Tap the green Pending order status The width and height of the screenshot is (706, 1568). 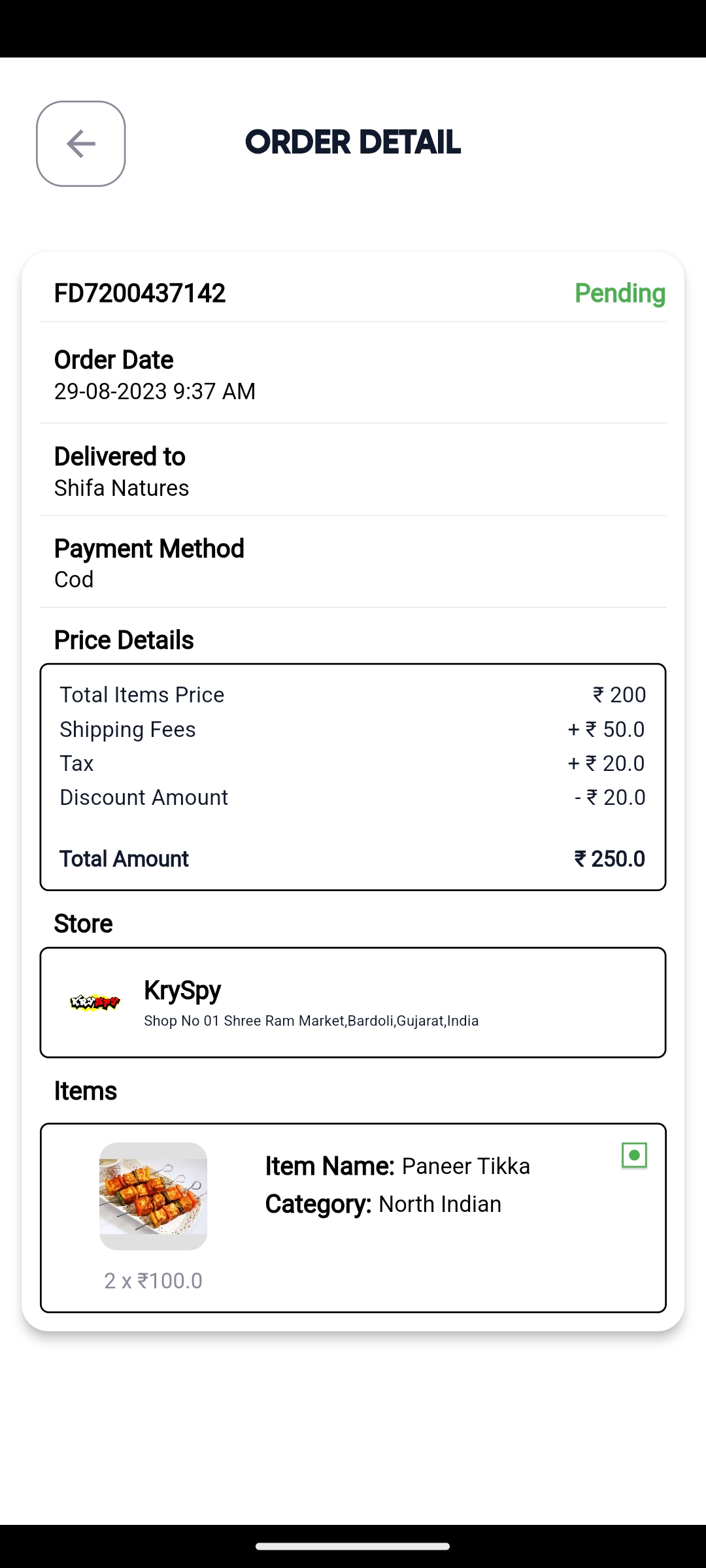click(620, 293)
